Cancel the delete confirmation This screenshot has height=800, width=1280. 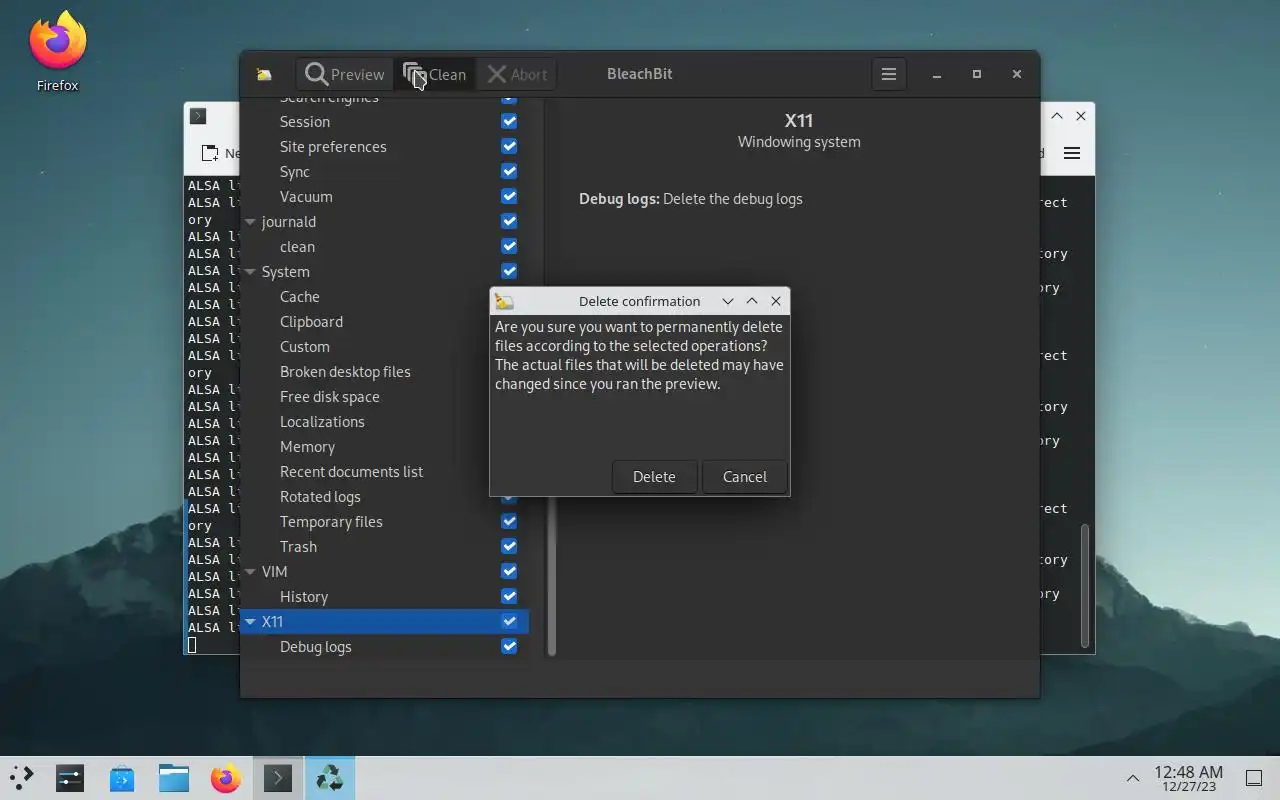(745, 477)
